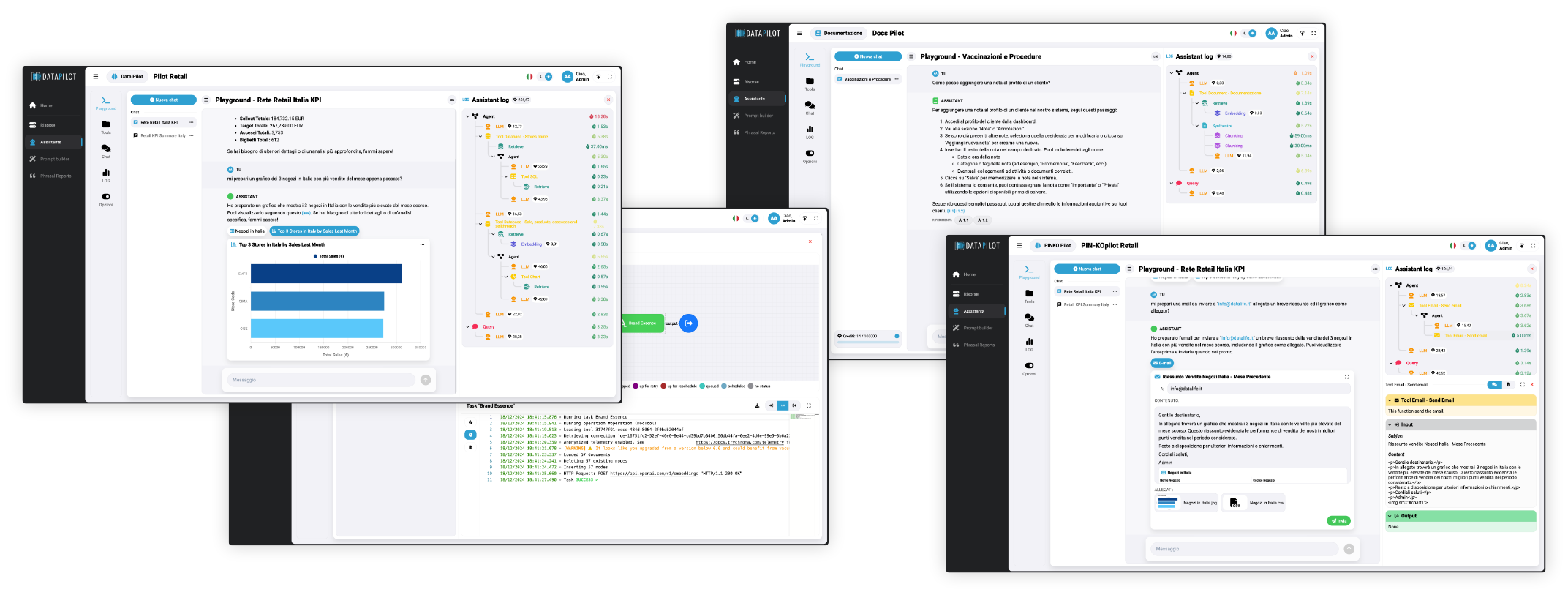Open Opzioni in the Pilot Retail window
Screen dimensions: 1568x595
[x=106, y=199]
